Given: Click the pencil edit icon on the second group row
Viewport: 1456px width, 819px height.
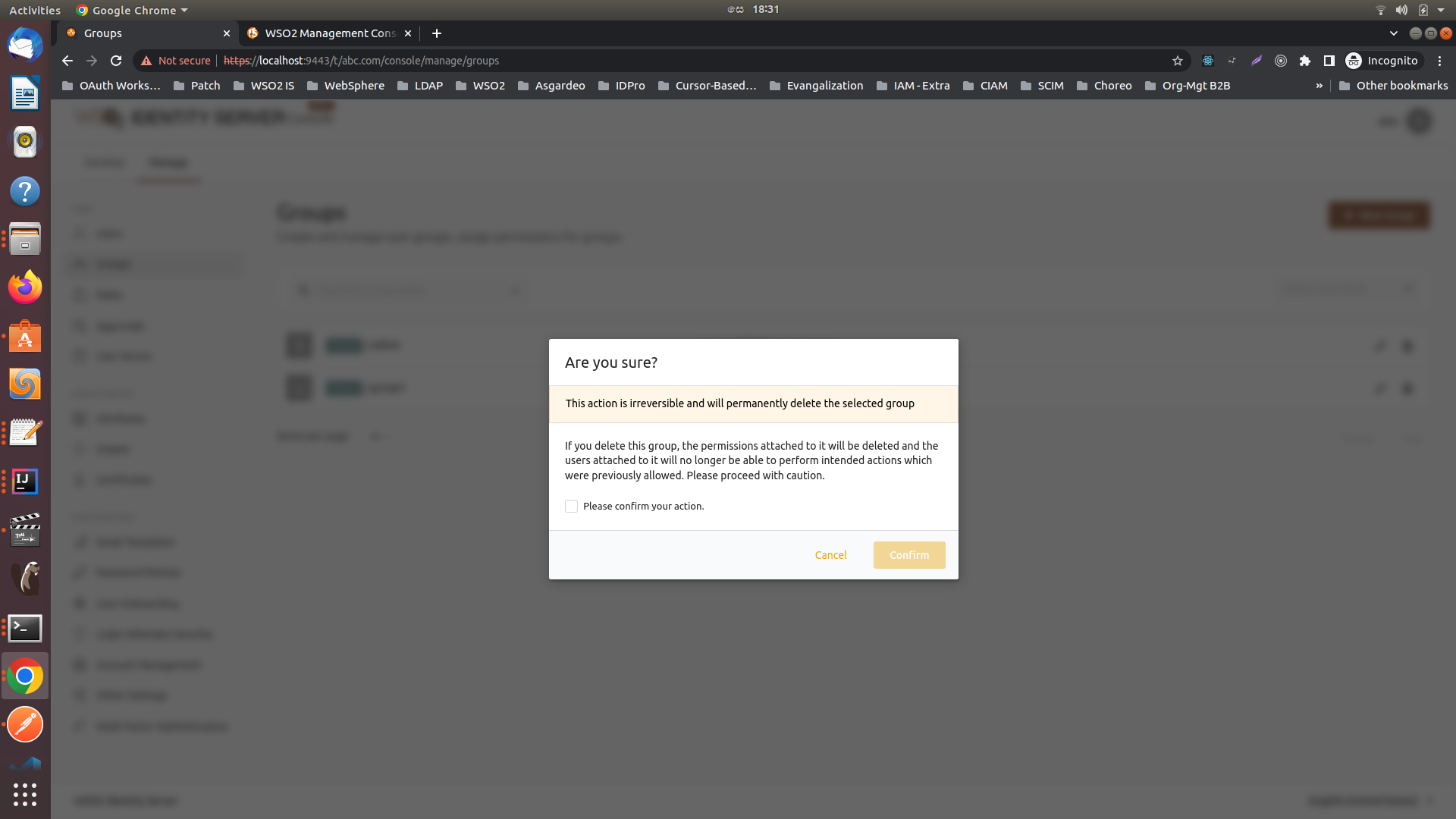Looking at the screenshot, I should 1379,388.
